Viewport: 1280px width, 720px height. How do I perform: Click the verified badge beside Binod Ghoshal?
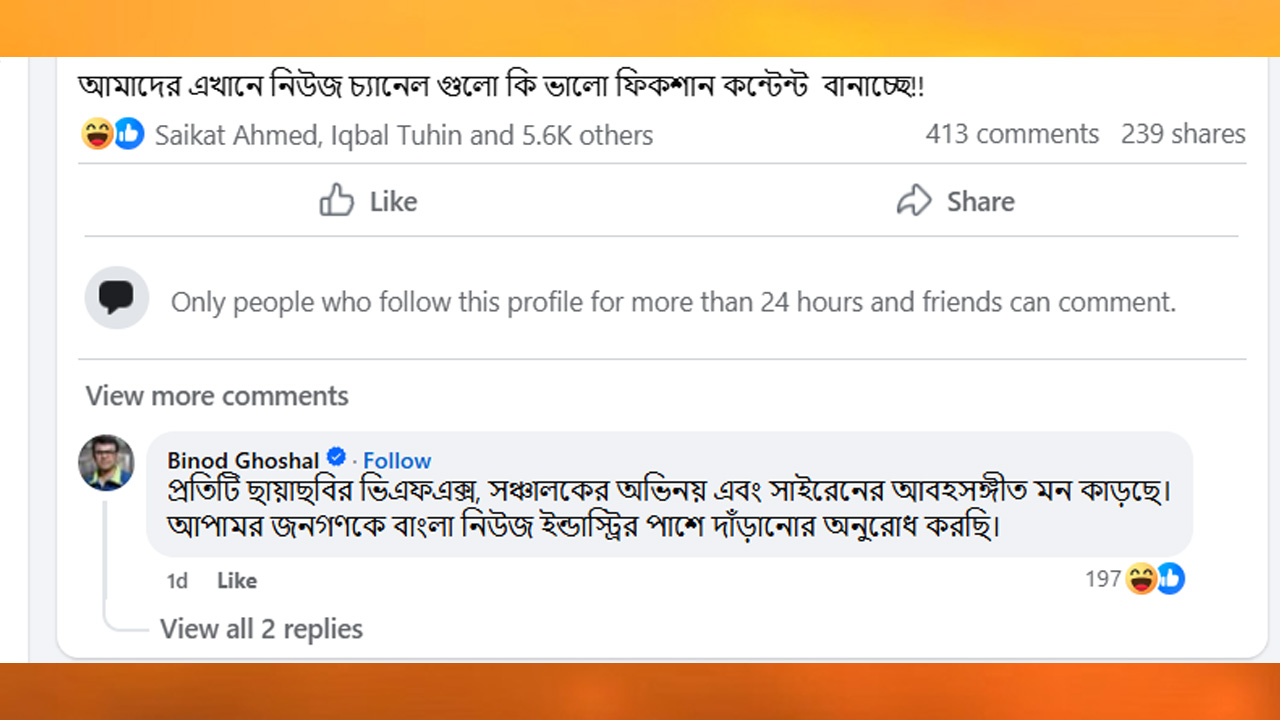tap(337, 459)
